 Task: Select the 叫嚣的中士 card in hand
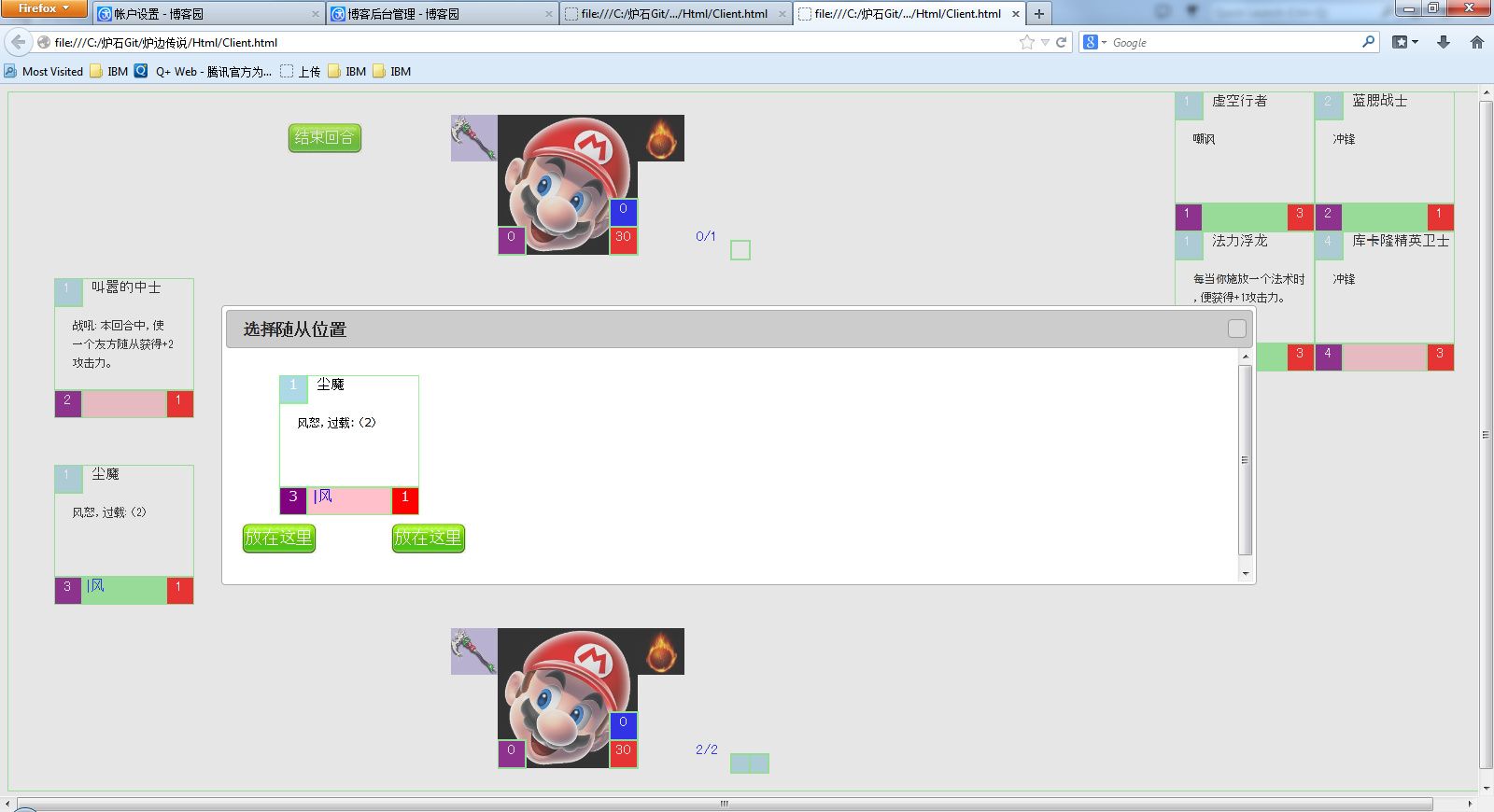(124, 348)
